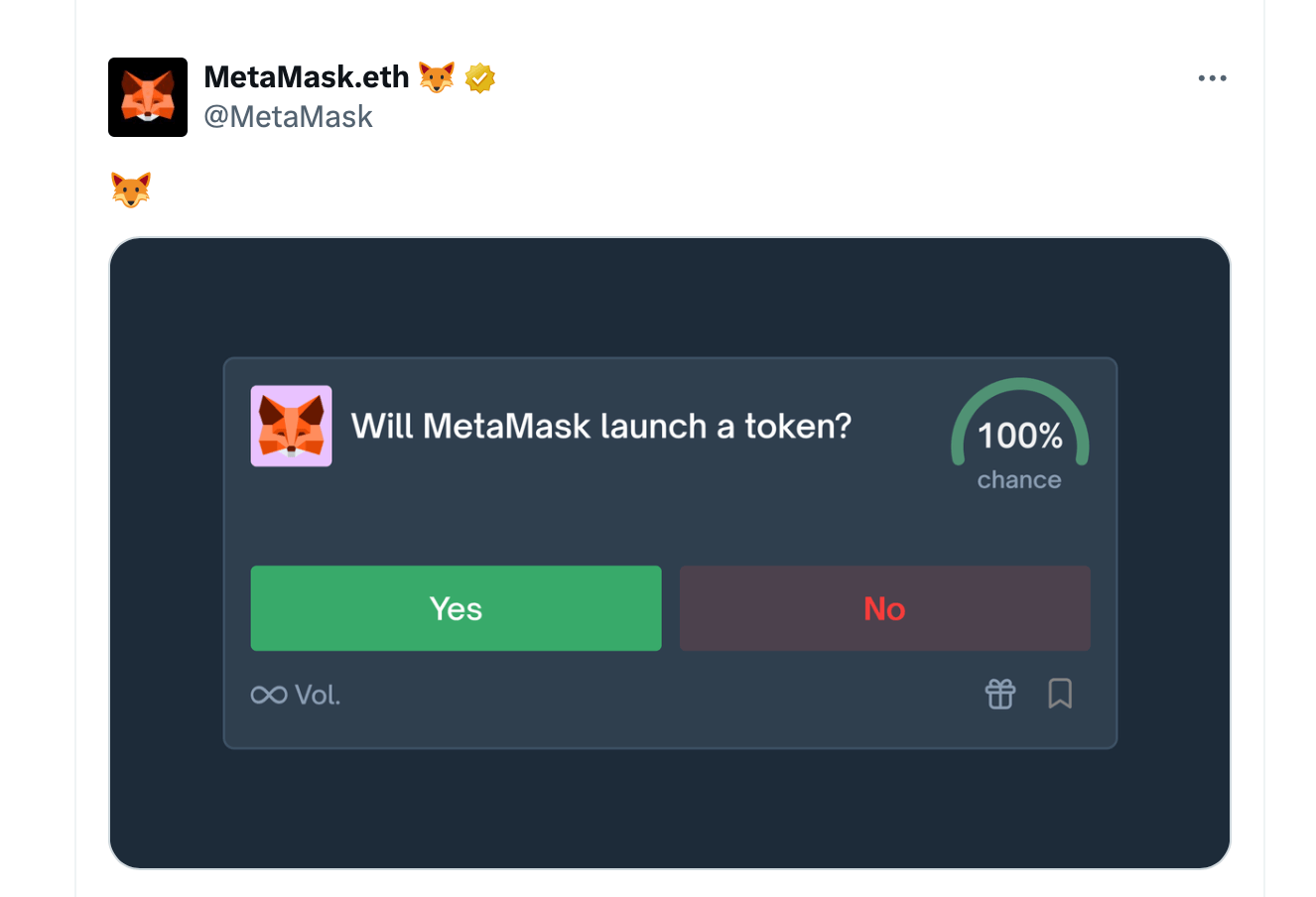Click the bookmark icon on the prediction card
Image resolution: width=1316 pixels, height=897 pixels.
1061,695
